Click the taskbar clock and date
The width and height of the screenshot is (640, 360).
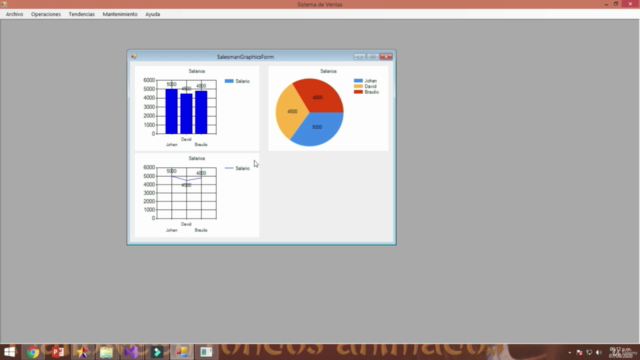[x=620, y=352]
